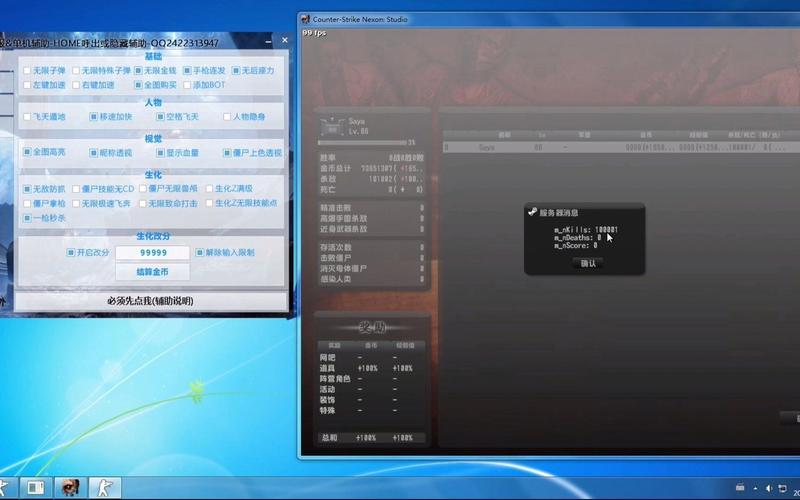Image resolution: width=800 pixels, height=500 pixels.
Task: Minimize the cheat assistant window
Action: pos(268,41)
